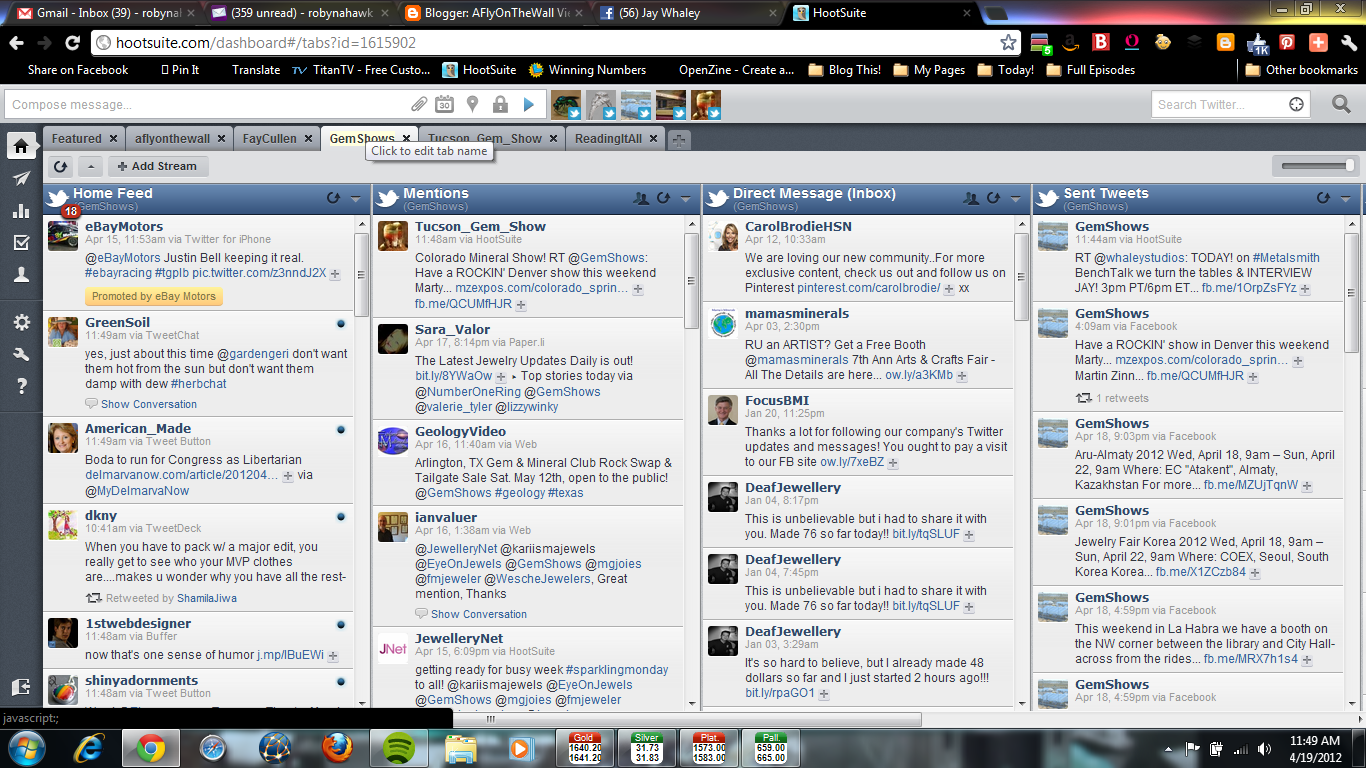Open the Direct Message stream options dropdown arrow
The image size is (1366, 768).
pos(1015,198)
